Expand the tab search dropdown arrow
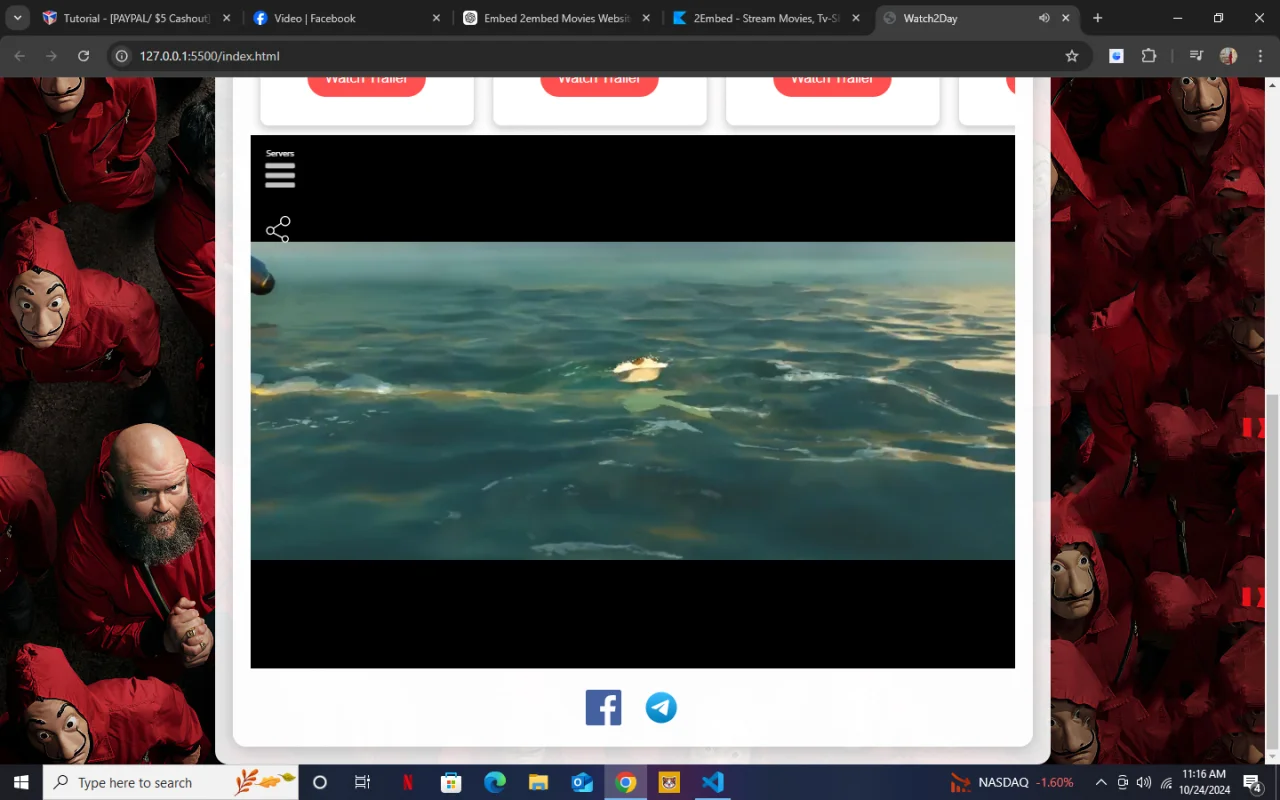 coord(17,18)
